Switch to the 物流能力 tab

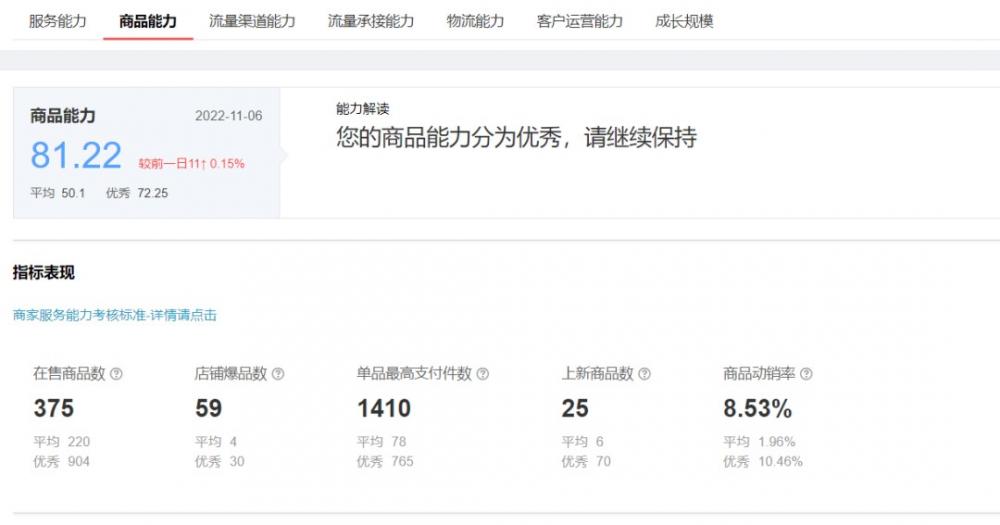coord(475,21)
